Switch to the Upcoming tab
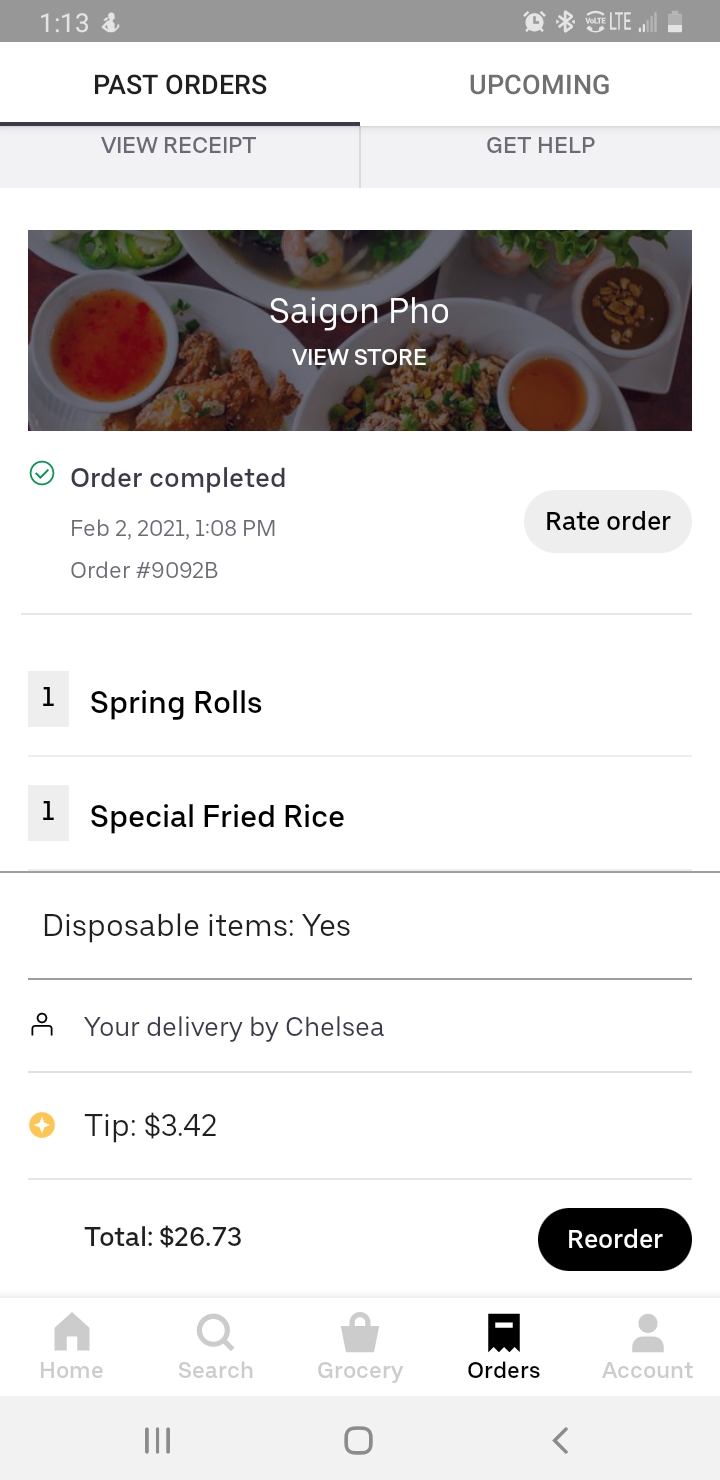This screenshot has width=720, height=1480. pos(539,85)
